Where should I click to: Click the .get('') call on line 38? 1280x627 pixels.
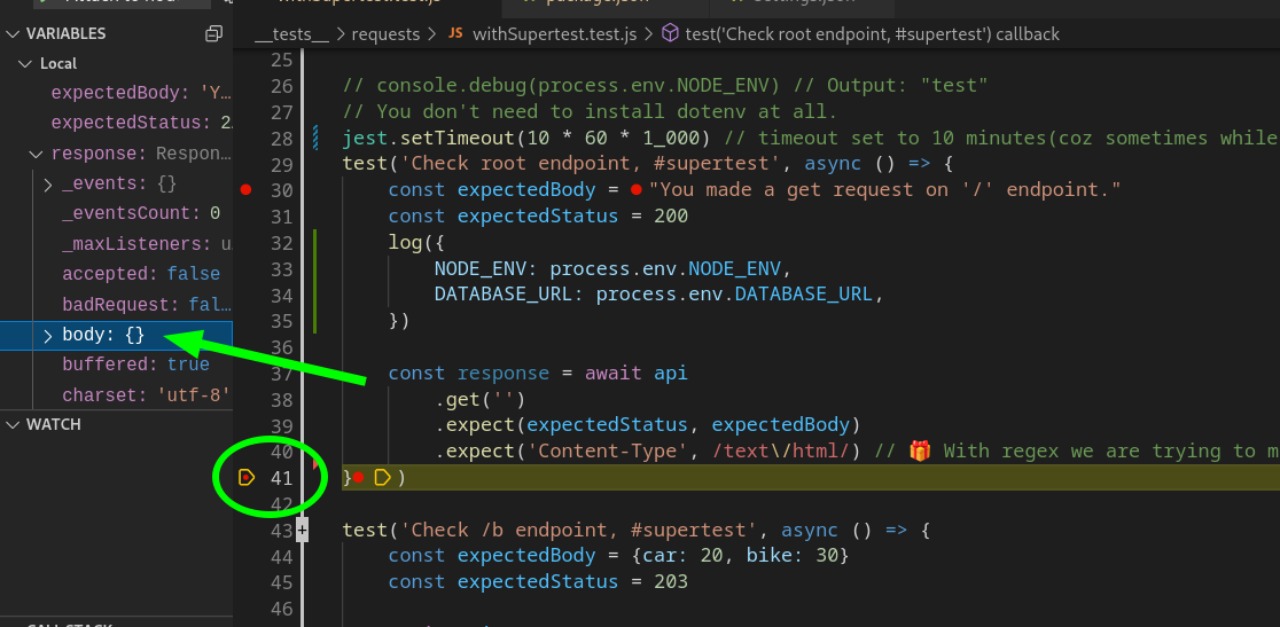click(480, 399)
